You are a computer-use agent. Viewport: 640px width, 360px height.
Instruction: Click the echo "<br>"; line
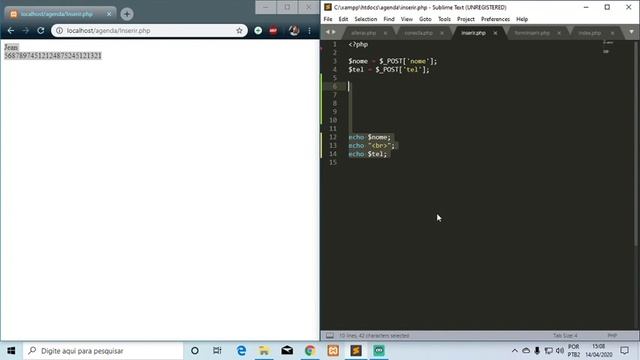(x=372, y=146)
